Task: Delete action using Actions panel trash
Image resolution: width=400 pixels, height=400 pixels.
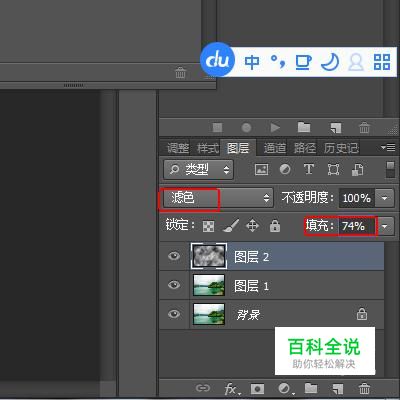Action: pos(364,127)
